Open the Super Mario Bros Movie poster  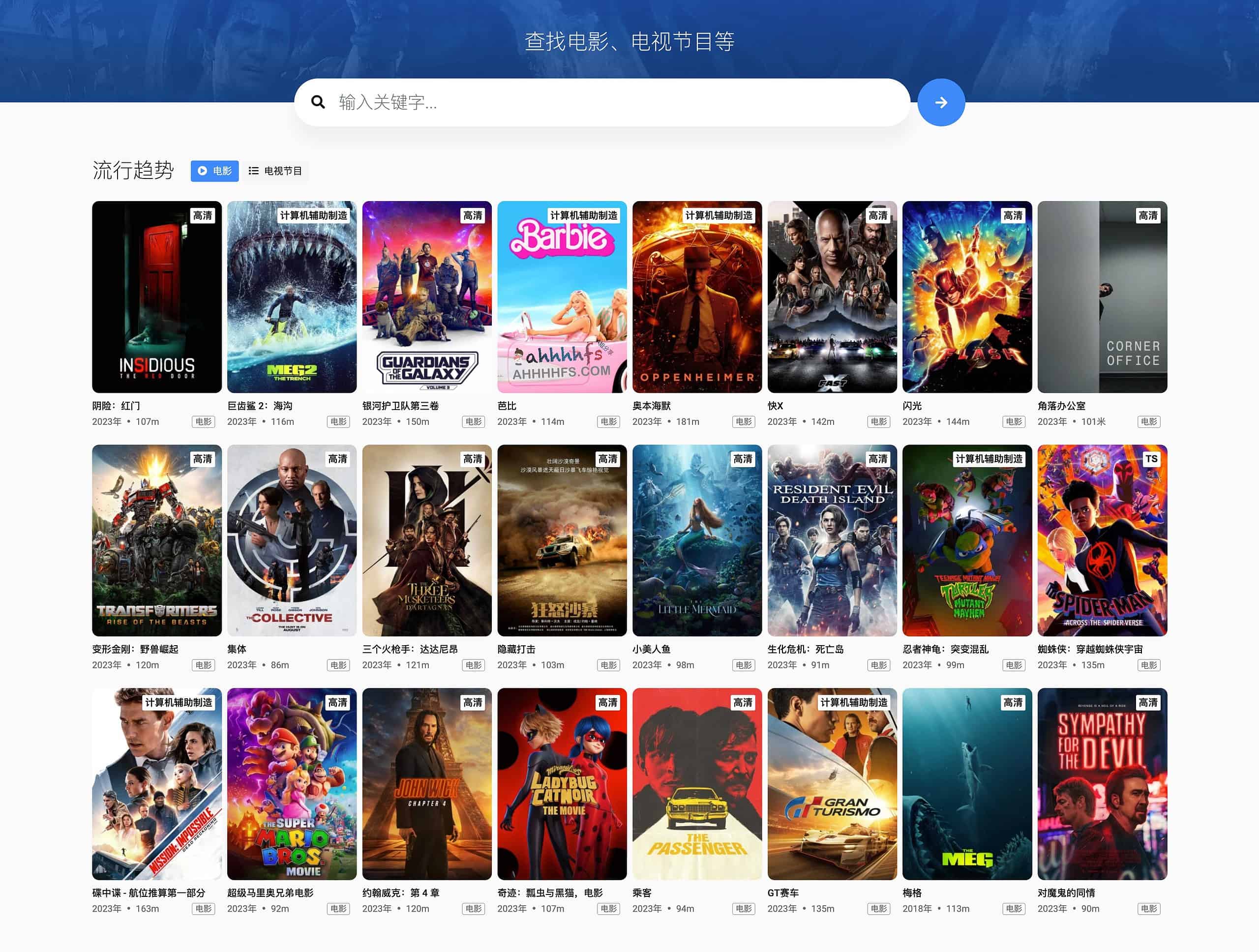click(x=292, y=783)
